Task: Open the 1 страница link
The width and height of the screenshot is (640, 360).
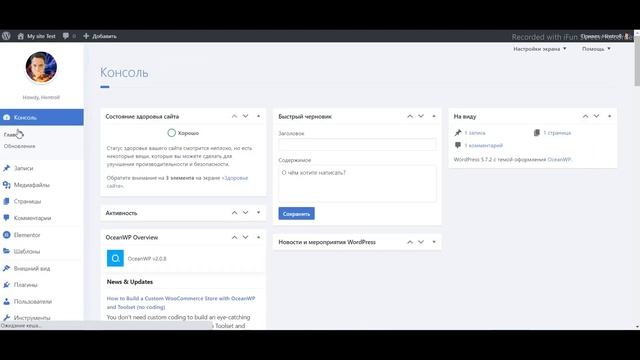Action: click(557, 133)
